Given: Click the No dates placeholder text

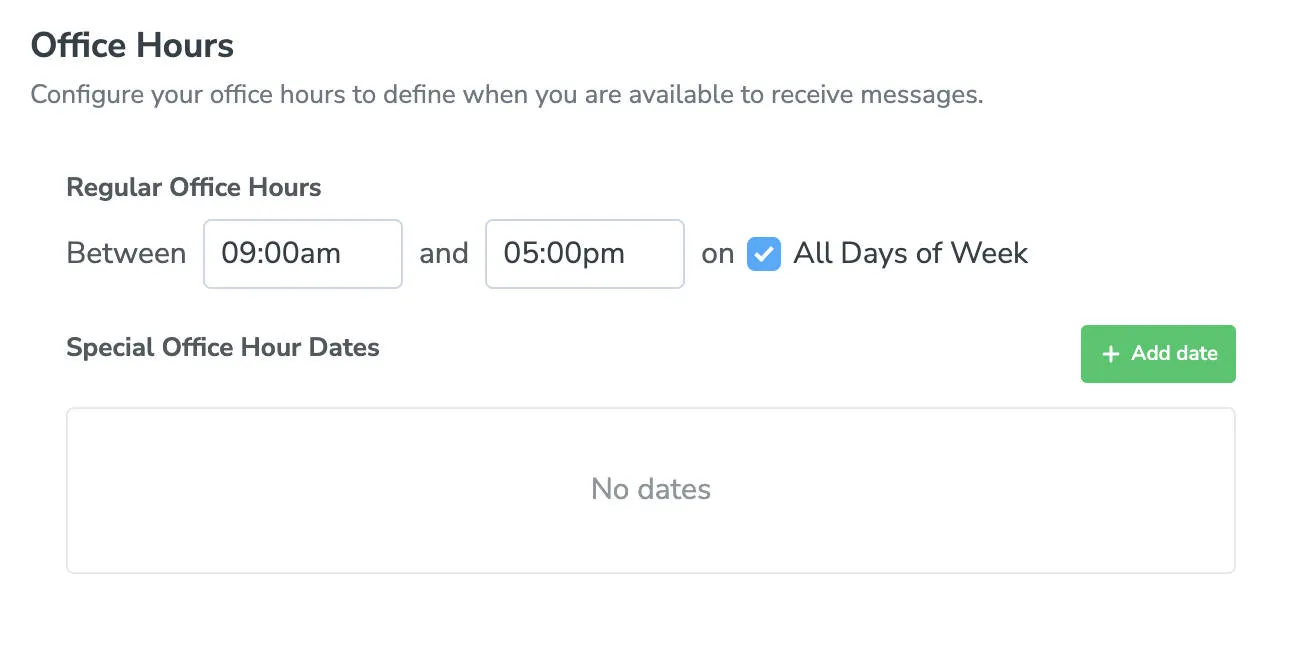Looking at the screenshot, I should 650,489.
